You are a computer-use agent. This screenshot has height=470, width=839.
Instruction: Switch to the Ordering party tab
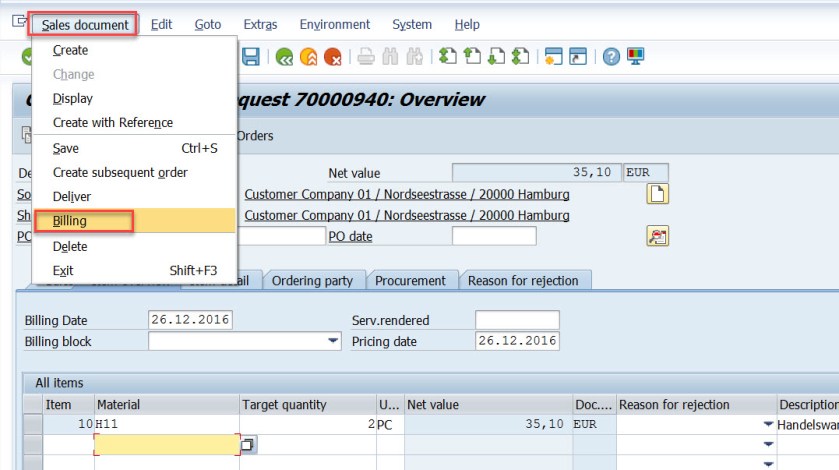312,281
